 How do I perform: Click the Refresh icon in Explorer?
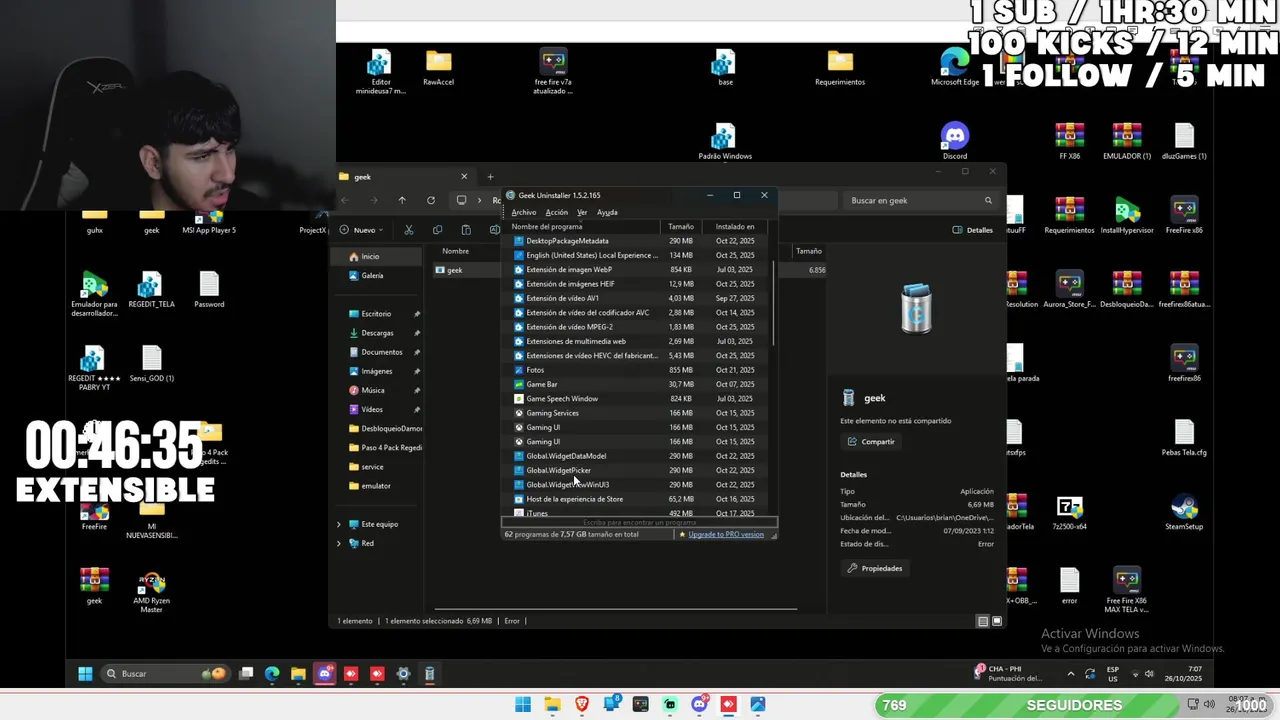click(431, 200)
